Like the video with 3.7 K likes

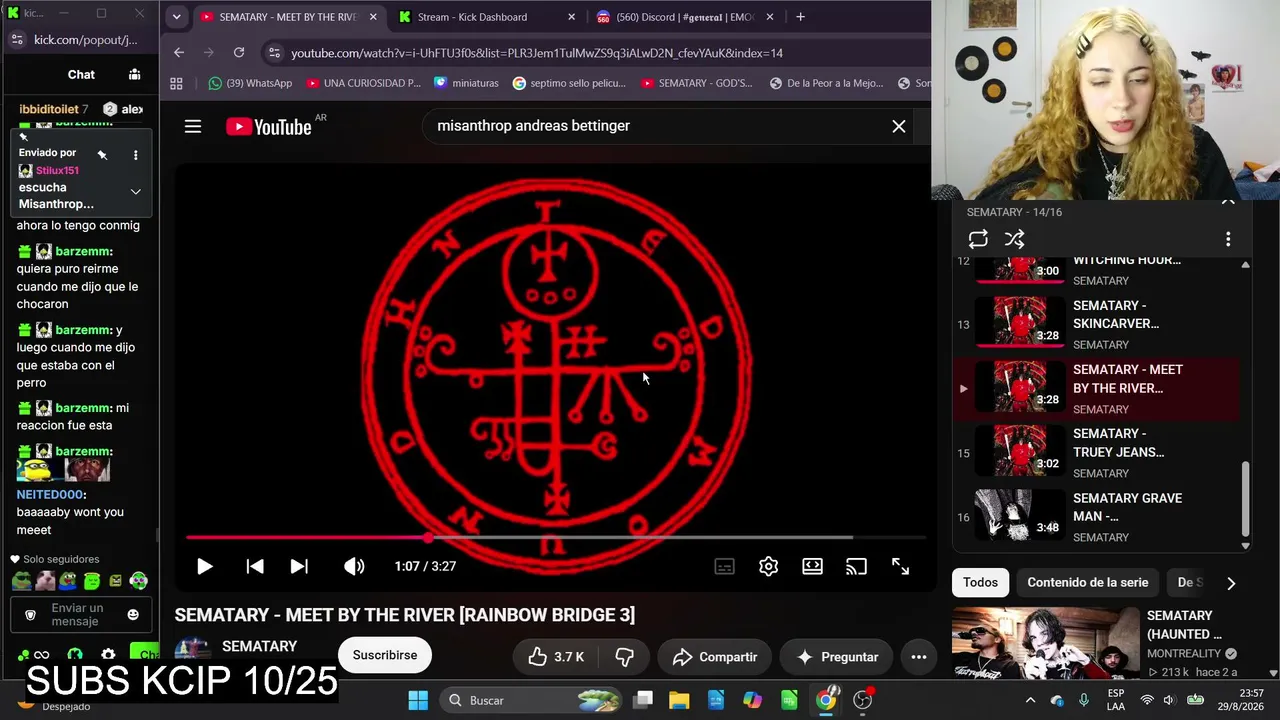pos(556,657)
